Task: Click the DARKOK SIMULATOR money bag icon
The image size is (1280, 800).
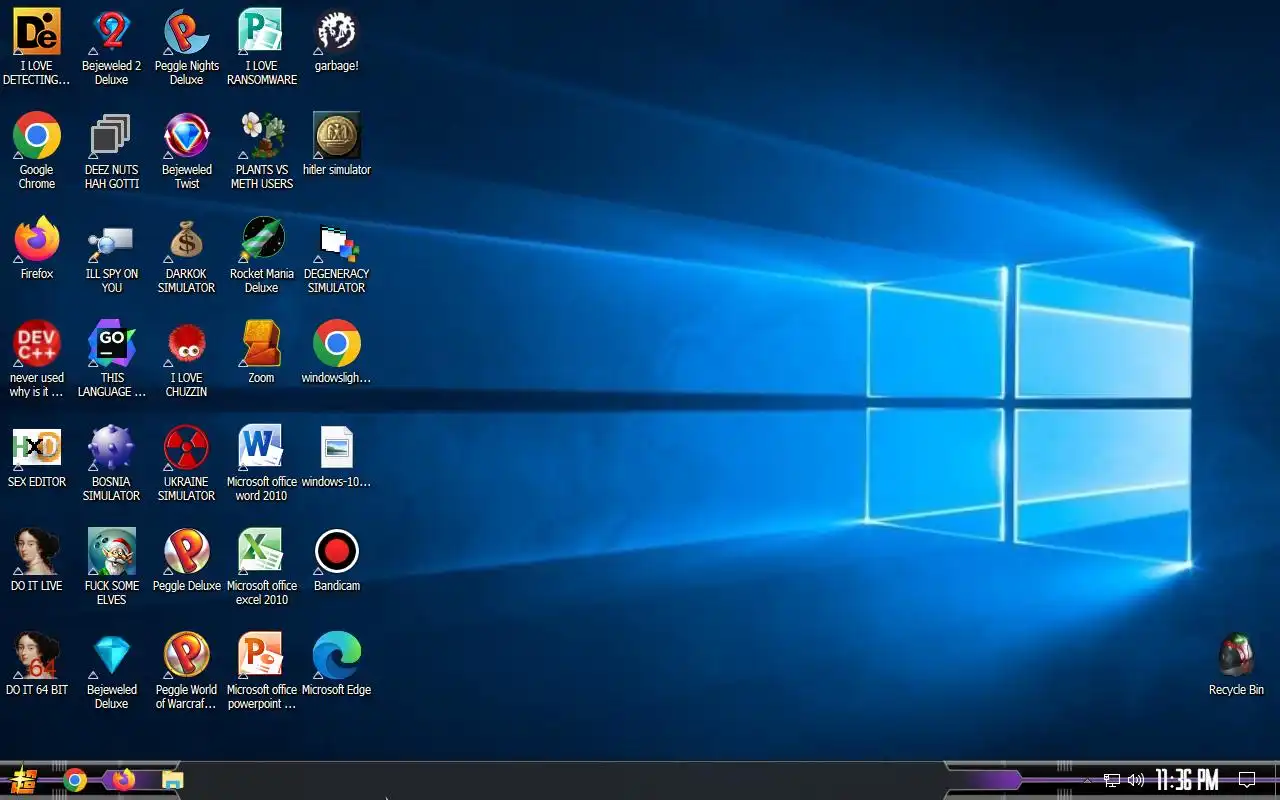Action: pyautogui.click(x=187, y=255)
